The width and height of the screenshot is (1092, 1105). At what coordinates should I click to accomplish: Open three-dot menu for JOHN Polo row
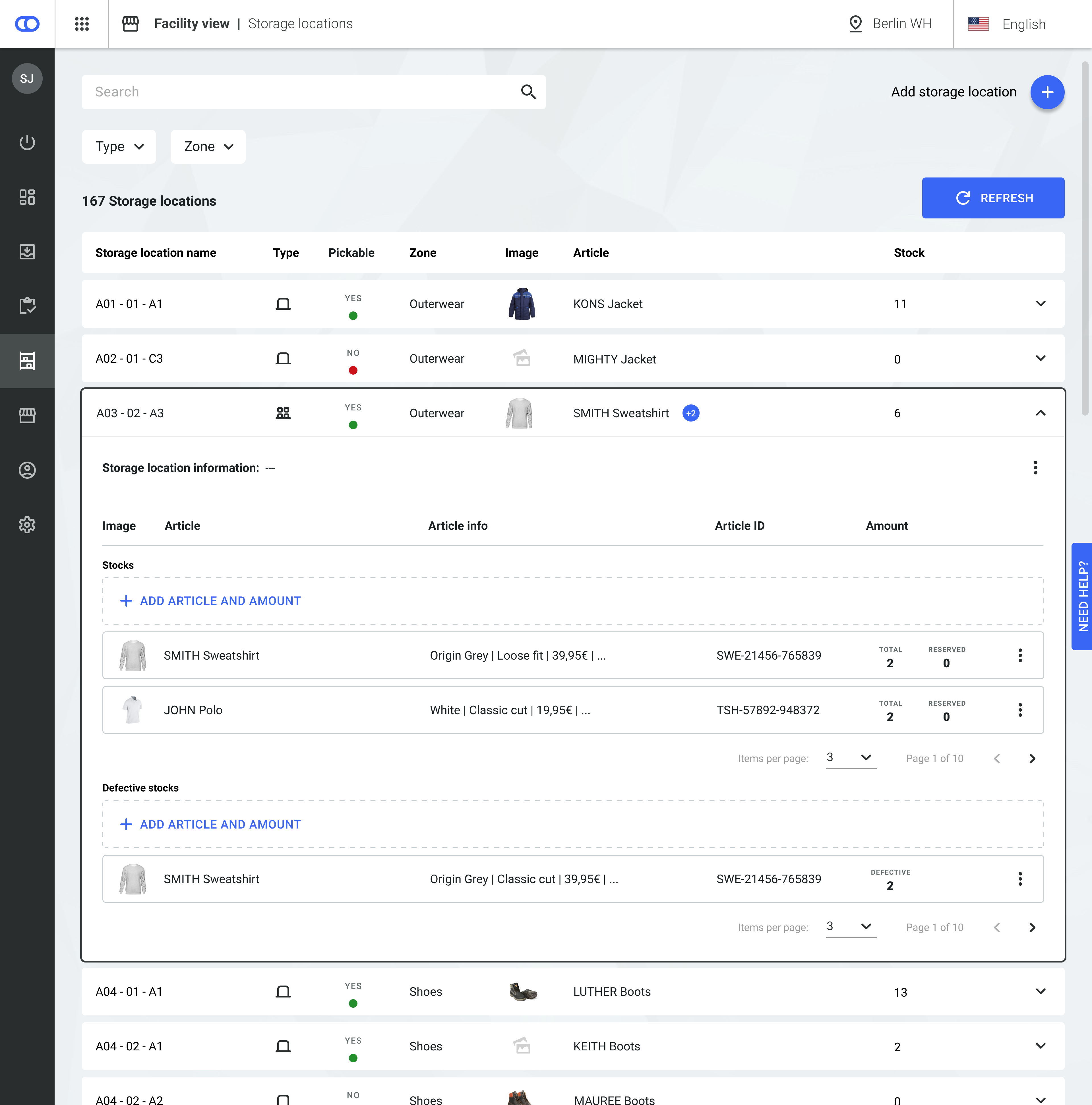tap(1019, 710)
